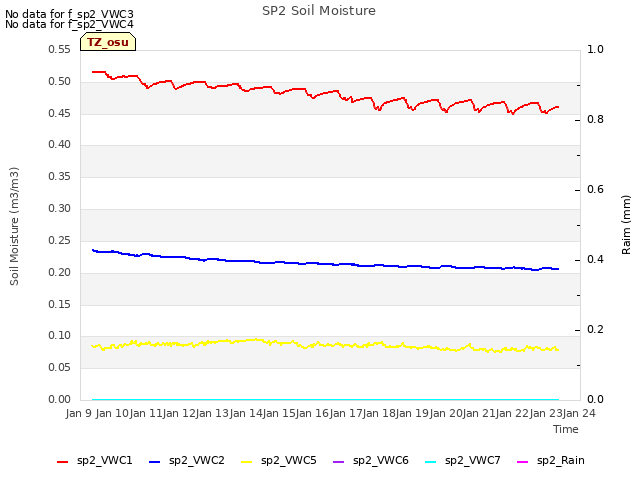Image resolution: width=640 pixels, height=480 pixels.
Task: Click the Jan 9 x-axis tick label
Action: [x=79, y=413]
